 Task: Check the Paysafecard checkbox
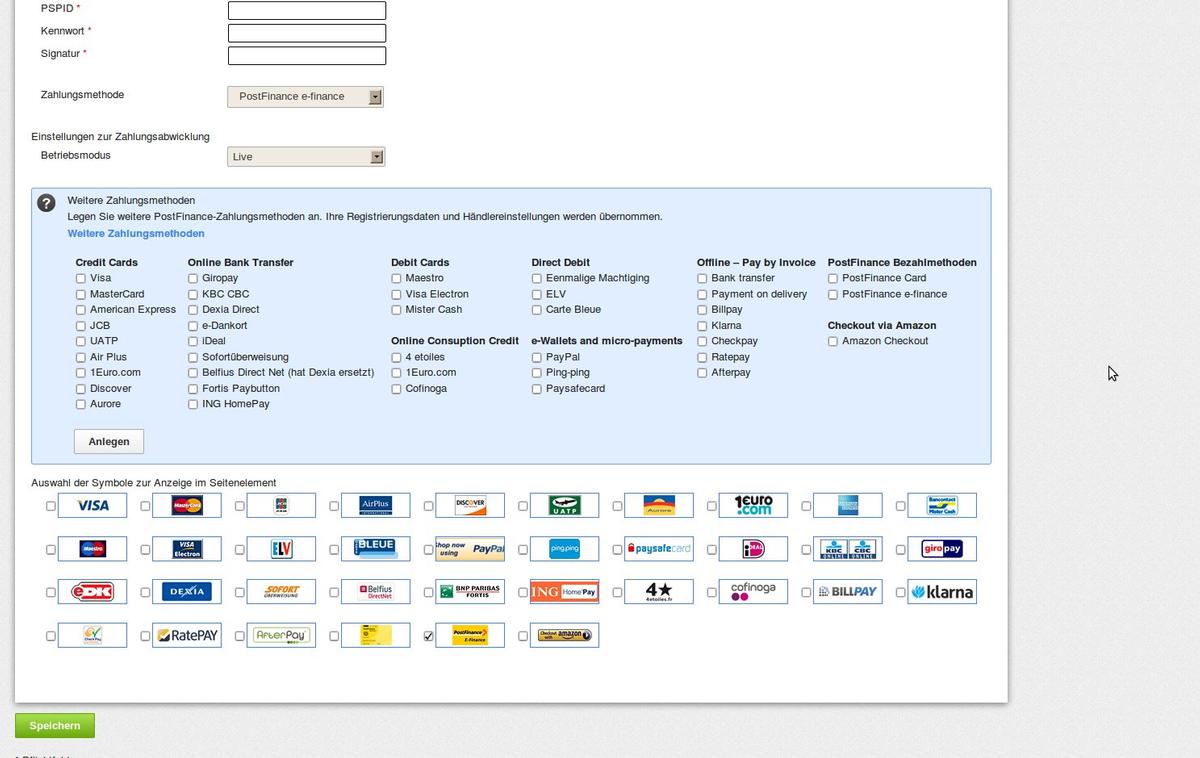(537, 389)
